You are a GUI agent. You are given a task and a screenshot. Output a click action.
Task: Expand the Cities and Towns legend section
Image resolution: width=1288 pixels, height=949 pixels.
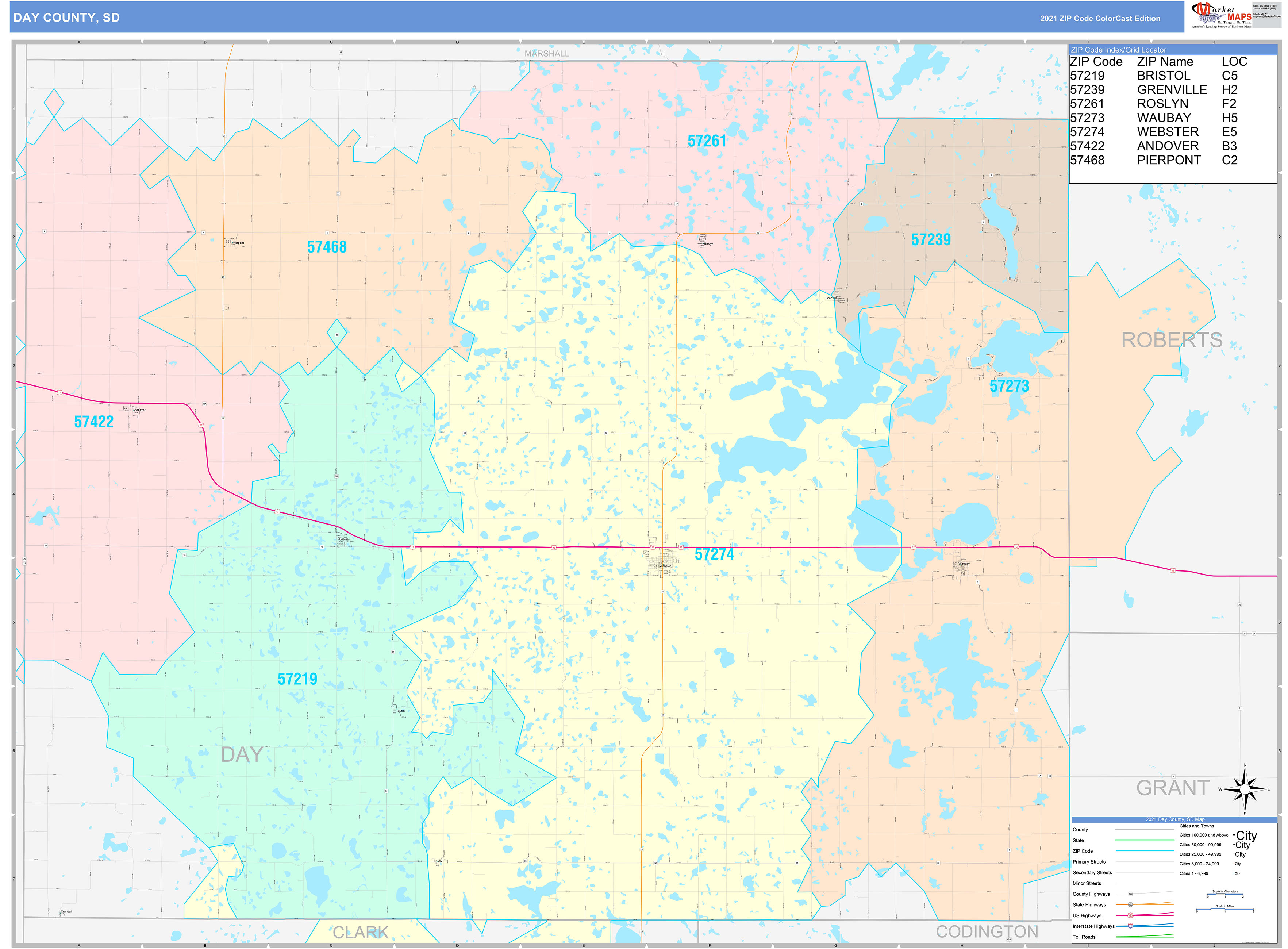click(1197, 826)
